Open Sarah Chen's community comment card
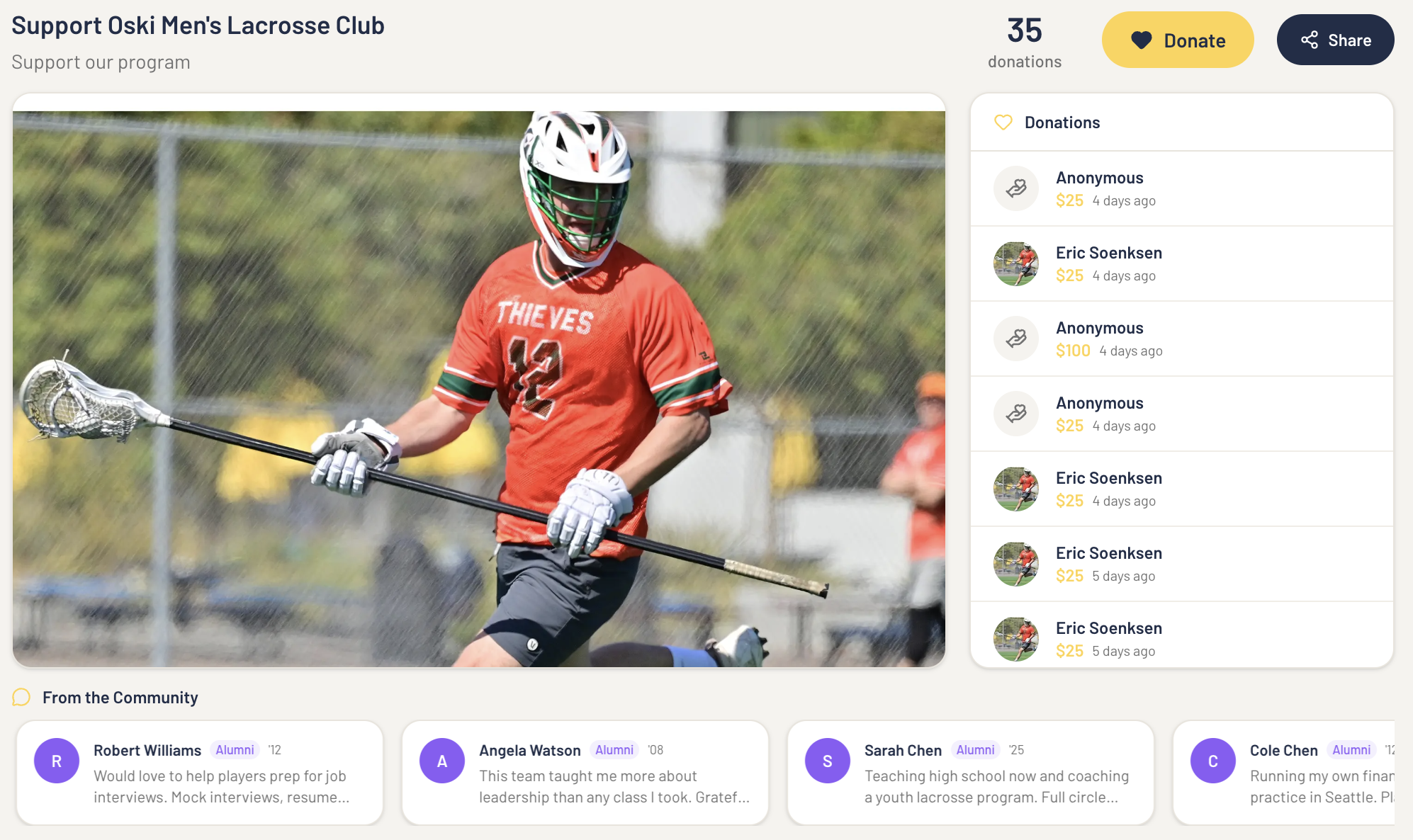This screenshot has height=840, width=1413. (x=971, y=773)
